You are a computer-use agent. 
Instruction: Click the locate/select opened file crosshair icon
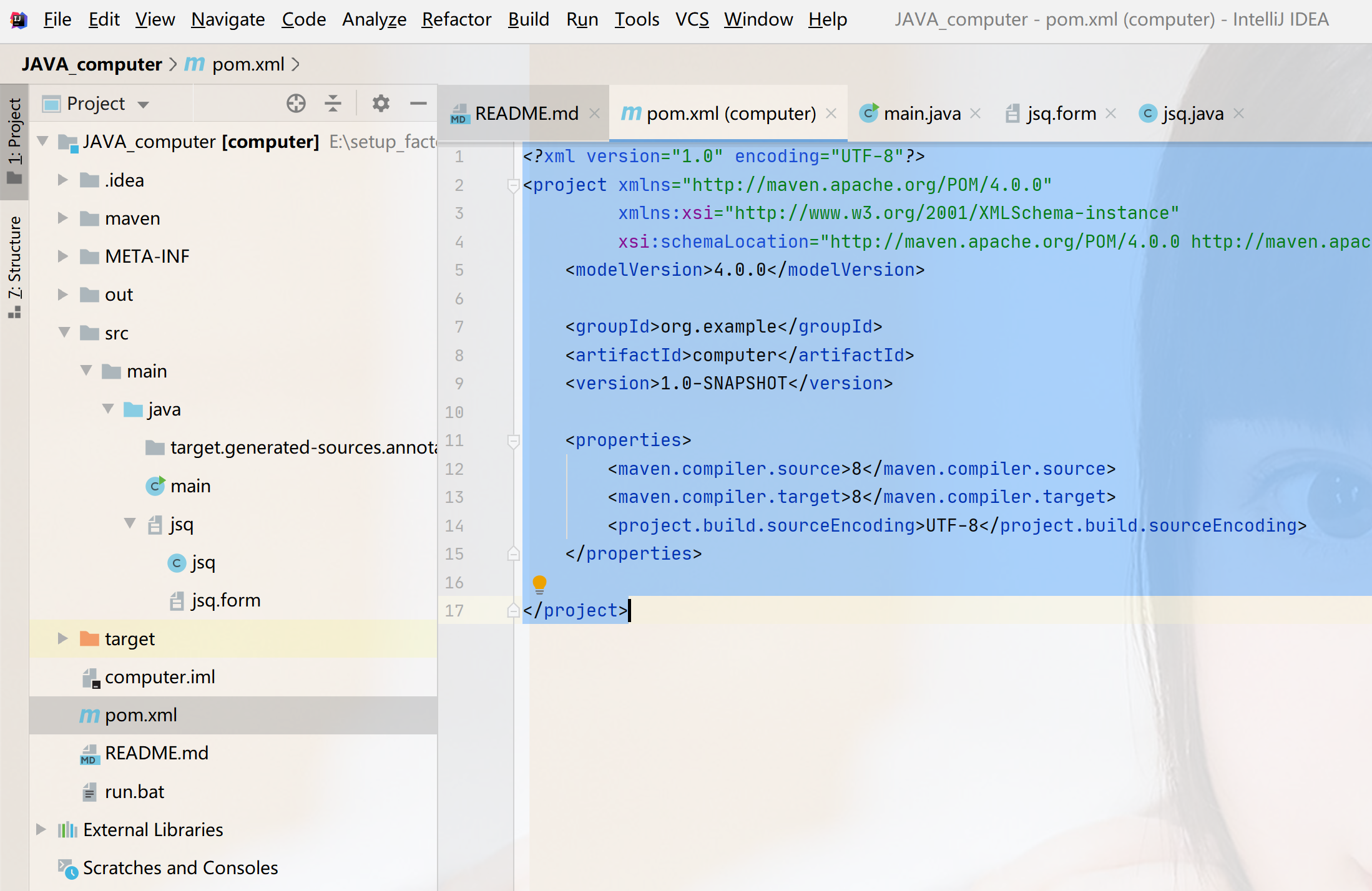click(x=296, y=103)
